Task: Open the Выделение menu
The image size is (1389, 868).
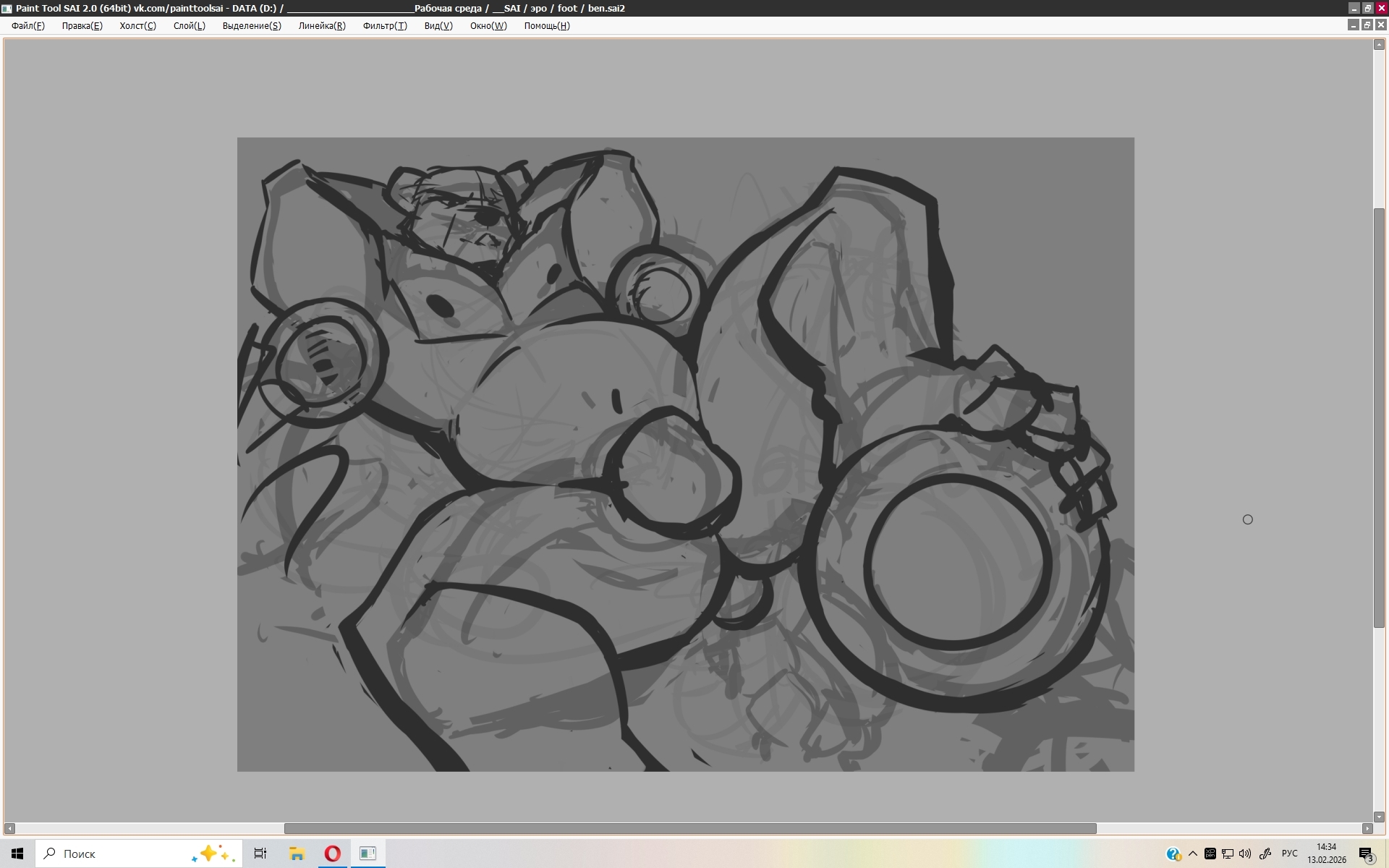Action: pyautogui.click(x=251, y=26)
